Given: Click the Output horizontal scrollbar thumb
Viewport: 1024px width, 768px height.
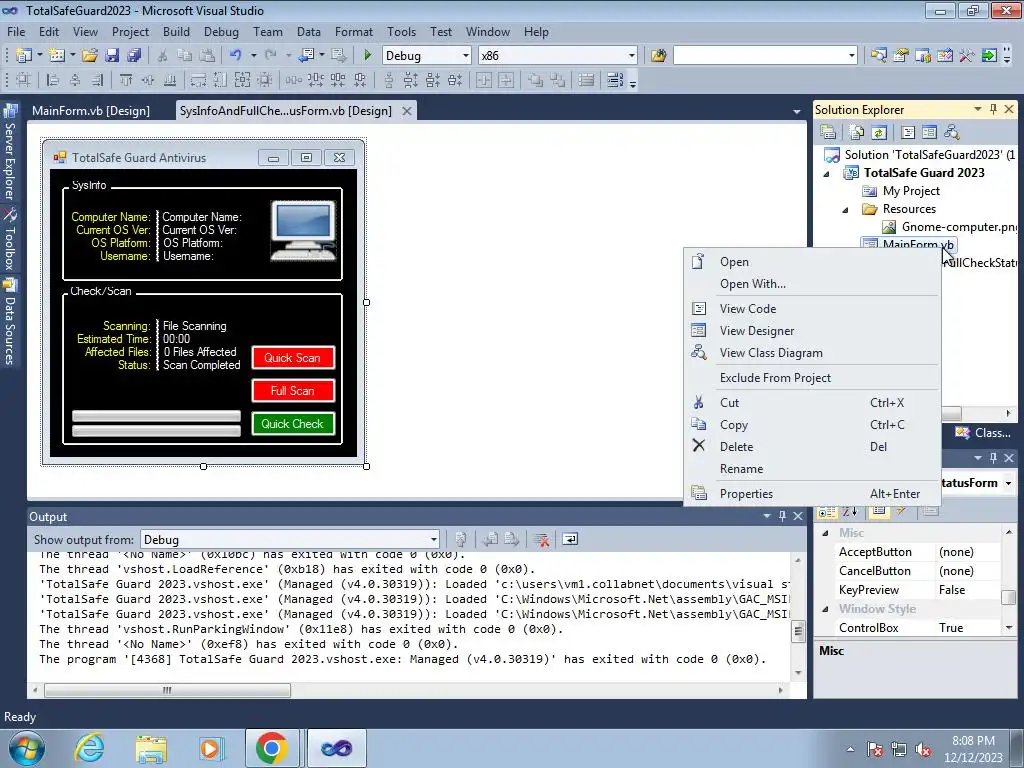Looking at the screenshot, I should click(x=167, y=690).
